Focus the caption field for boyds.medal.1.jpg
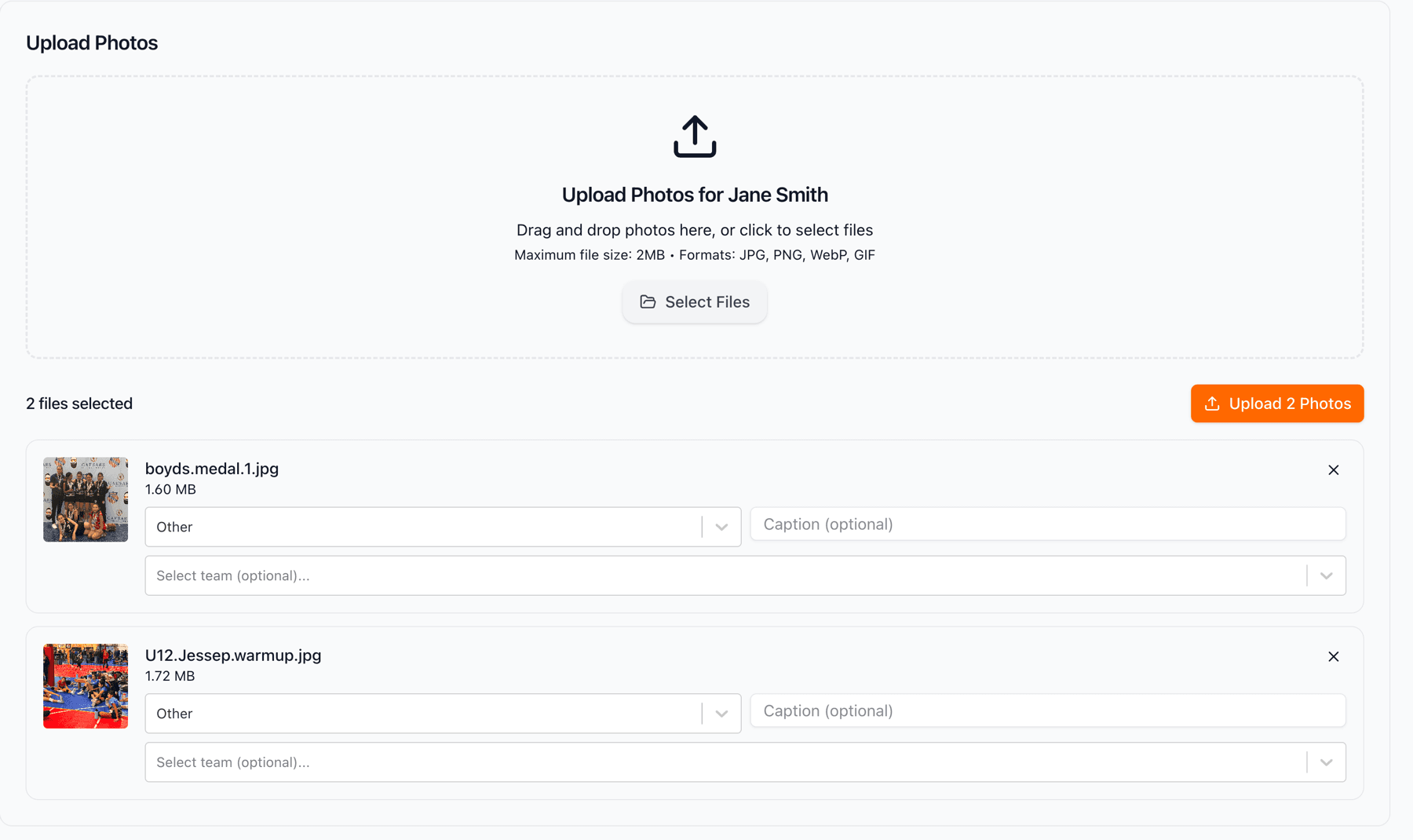Image resolution: width=1413 pixels, height=840 pixels. coord(1048,524)
